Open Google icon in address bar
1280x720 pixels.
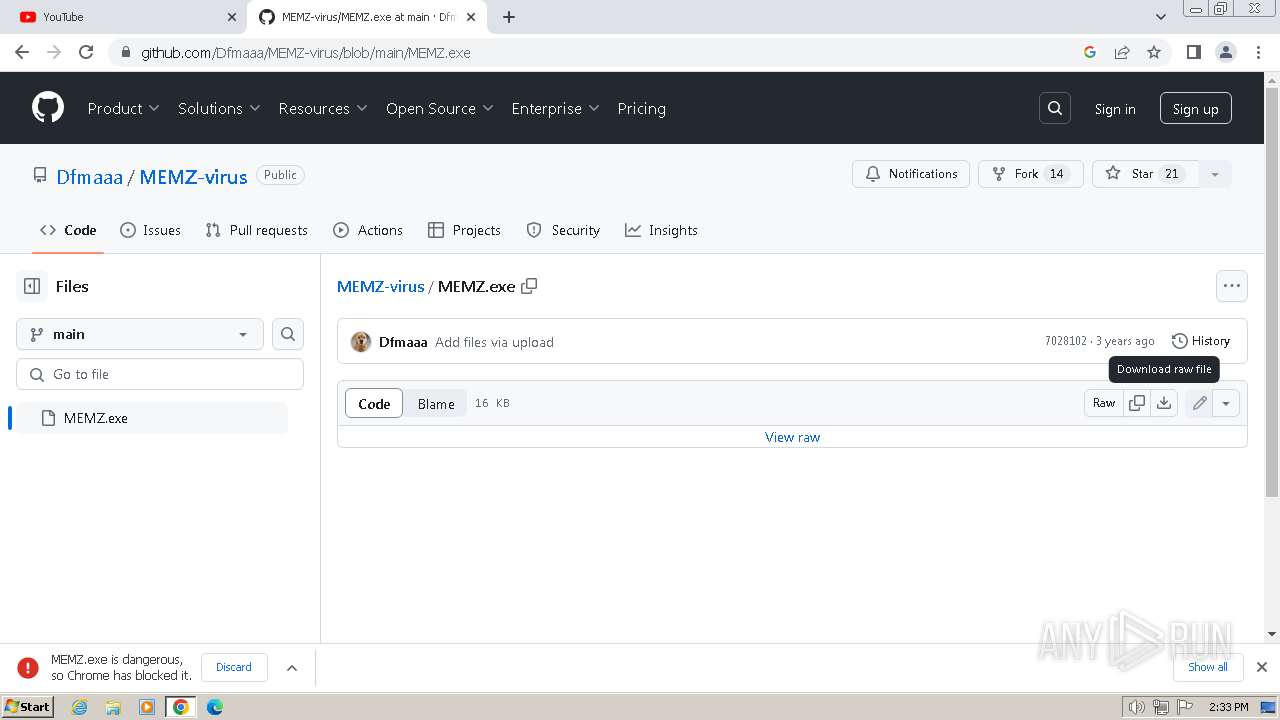tap(1090, 52)
